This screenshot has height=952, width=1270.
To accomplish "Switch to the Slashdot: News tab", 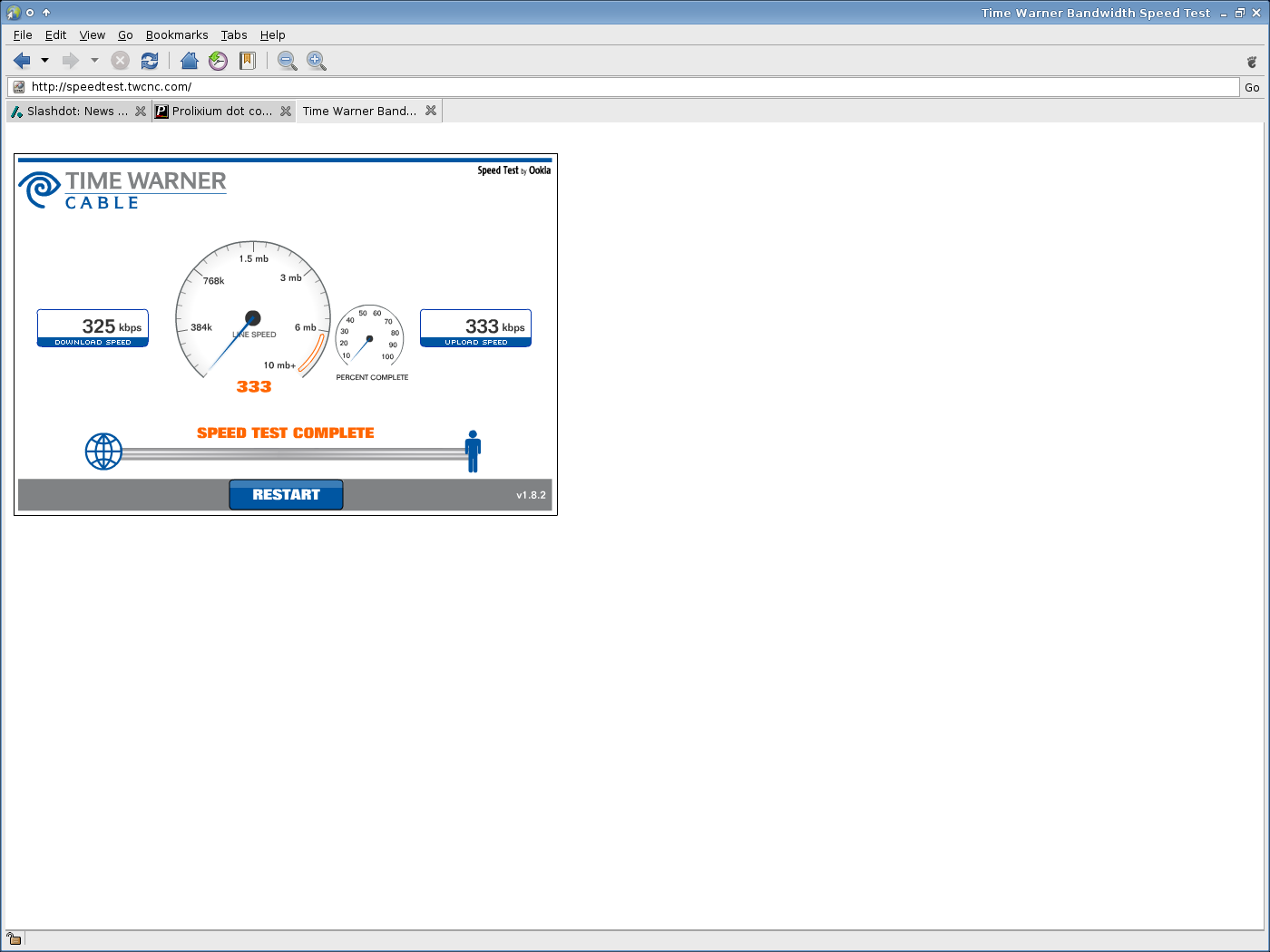I will [78, 111].
